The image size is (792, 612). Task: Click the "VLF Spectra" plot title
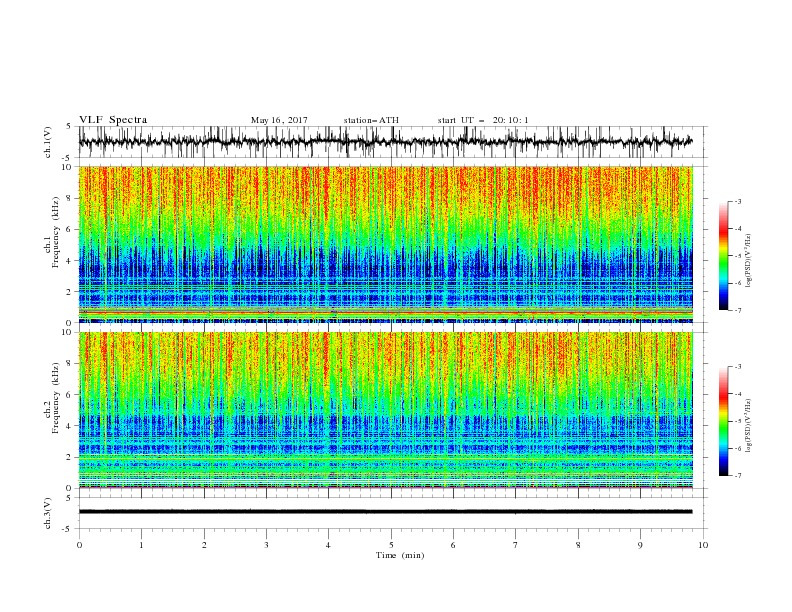pos(113,120)
